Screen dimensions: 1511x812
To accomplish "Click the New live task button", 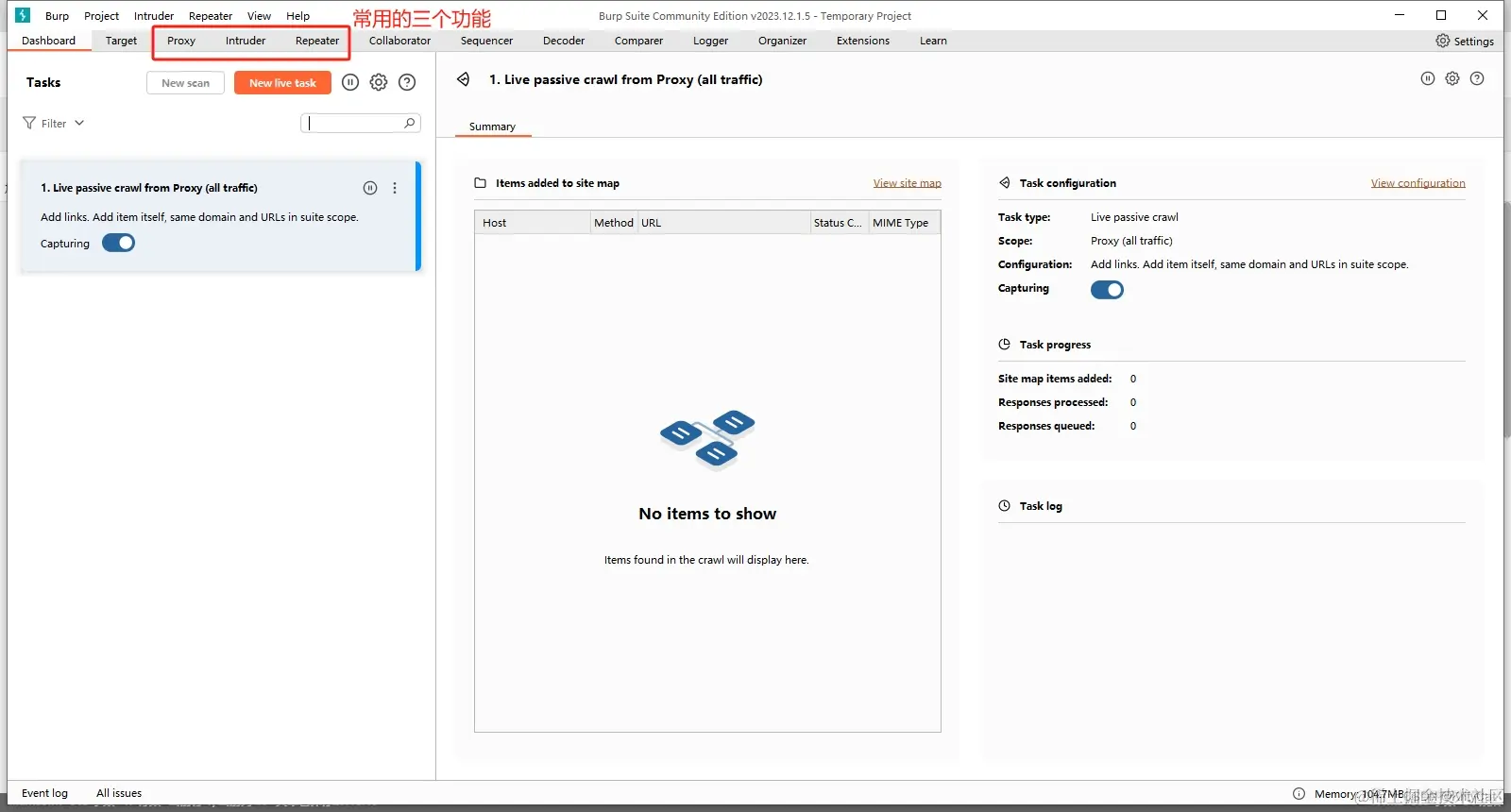I will [282, 83].
